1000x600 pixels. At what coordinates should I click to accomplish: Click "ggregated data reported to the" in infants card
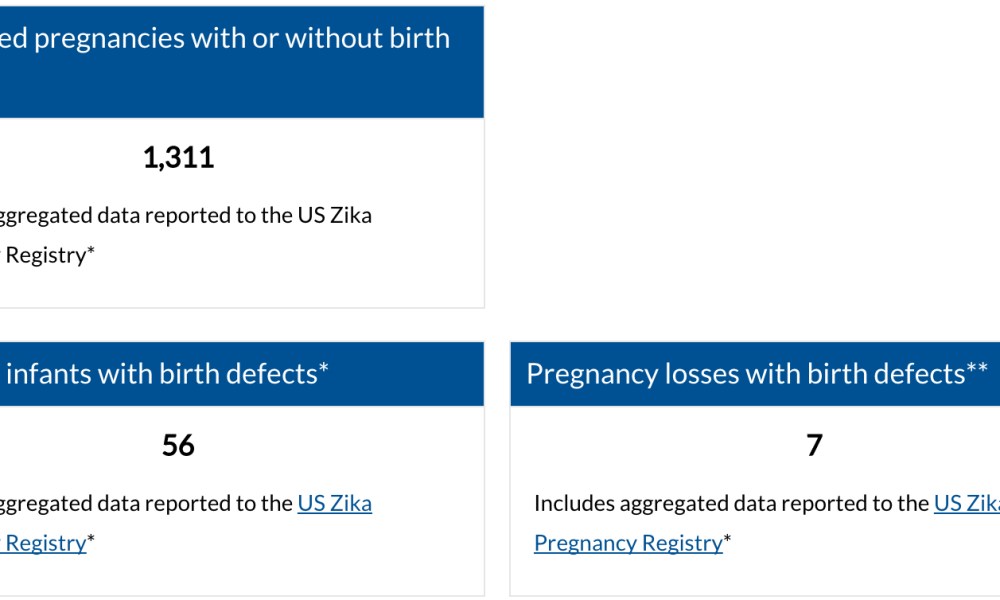point(145,503)
